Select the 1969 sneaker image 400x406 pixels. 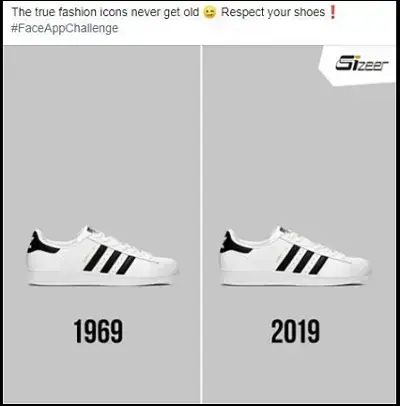102,256
